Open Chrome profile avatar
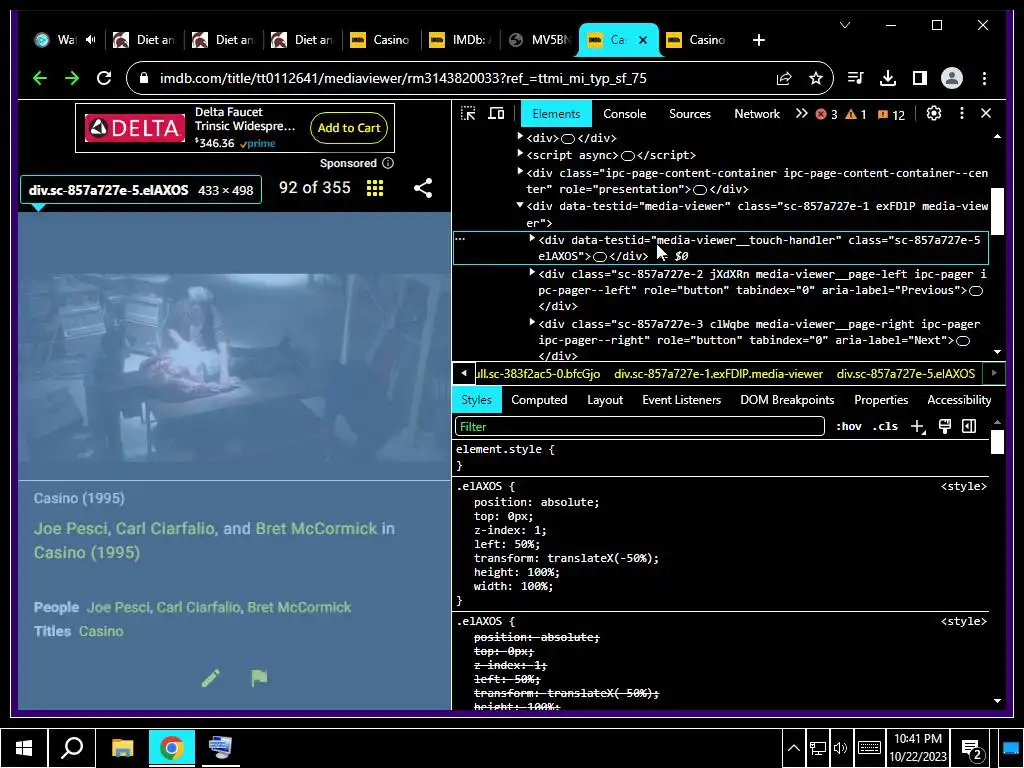This screenshot has width=1024, height=768. 952,78
